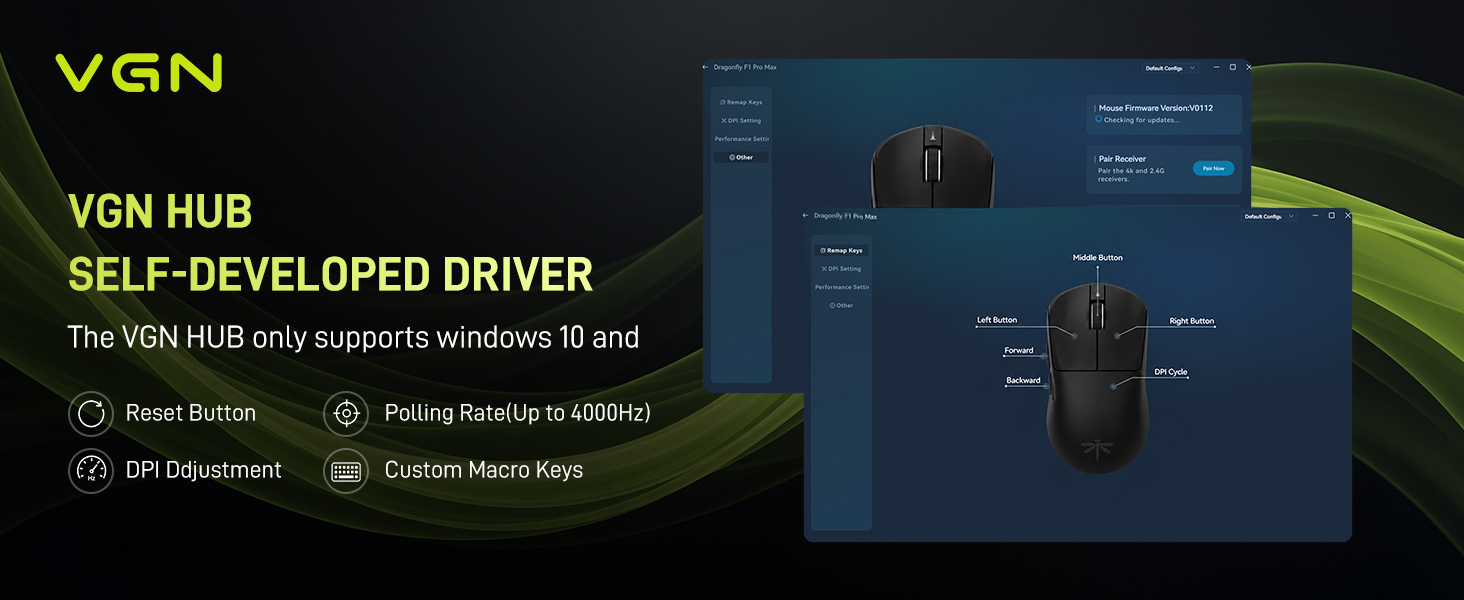The width and height of the screenshot is (1464, 600).
Task: Open Performance Setting in rear window sidebar
Action: click(x=741, y=139)
